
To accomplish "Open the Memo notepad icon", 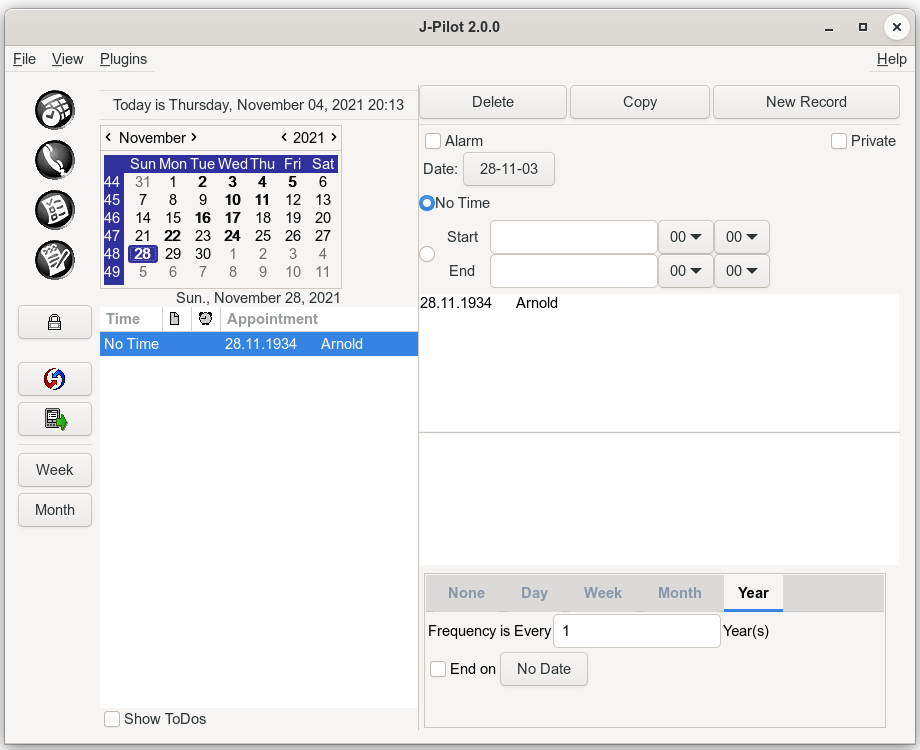I will (x=54, y=260).
